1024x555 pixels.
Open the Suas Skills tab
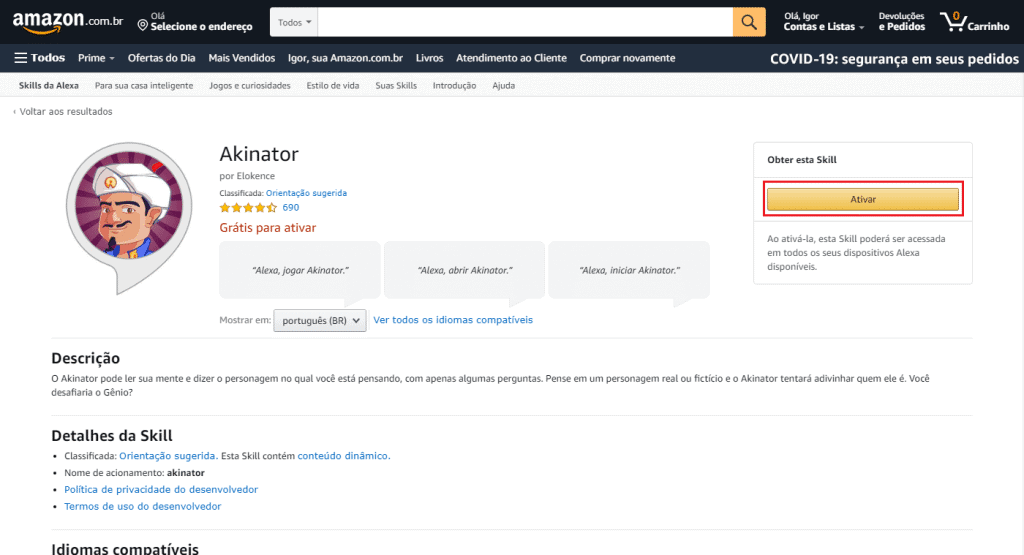[x=396, y=86]
